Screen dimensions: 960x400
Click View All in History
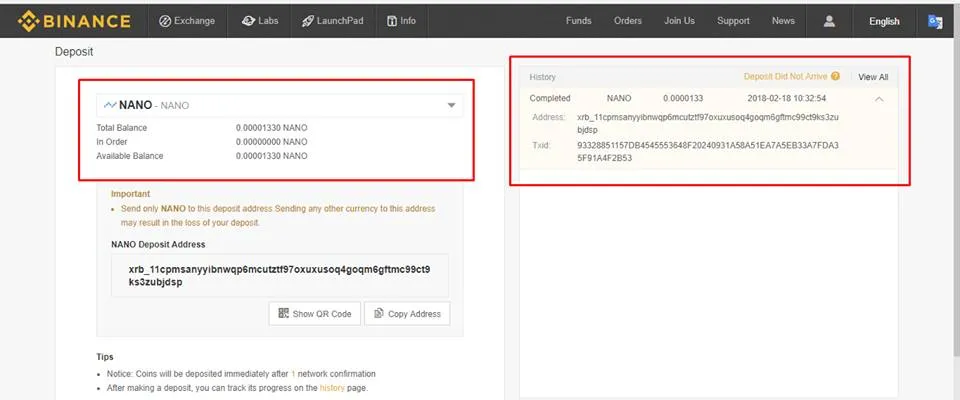[x=873, y=77]
